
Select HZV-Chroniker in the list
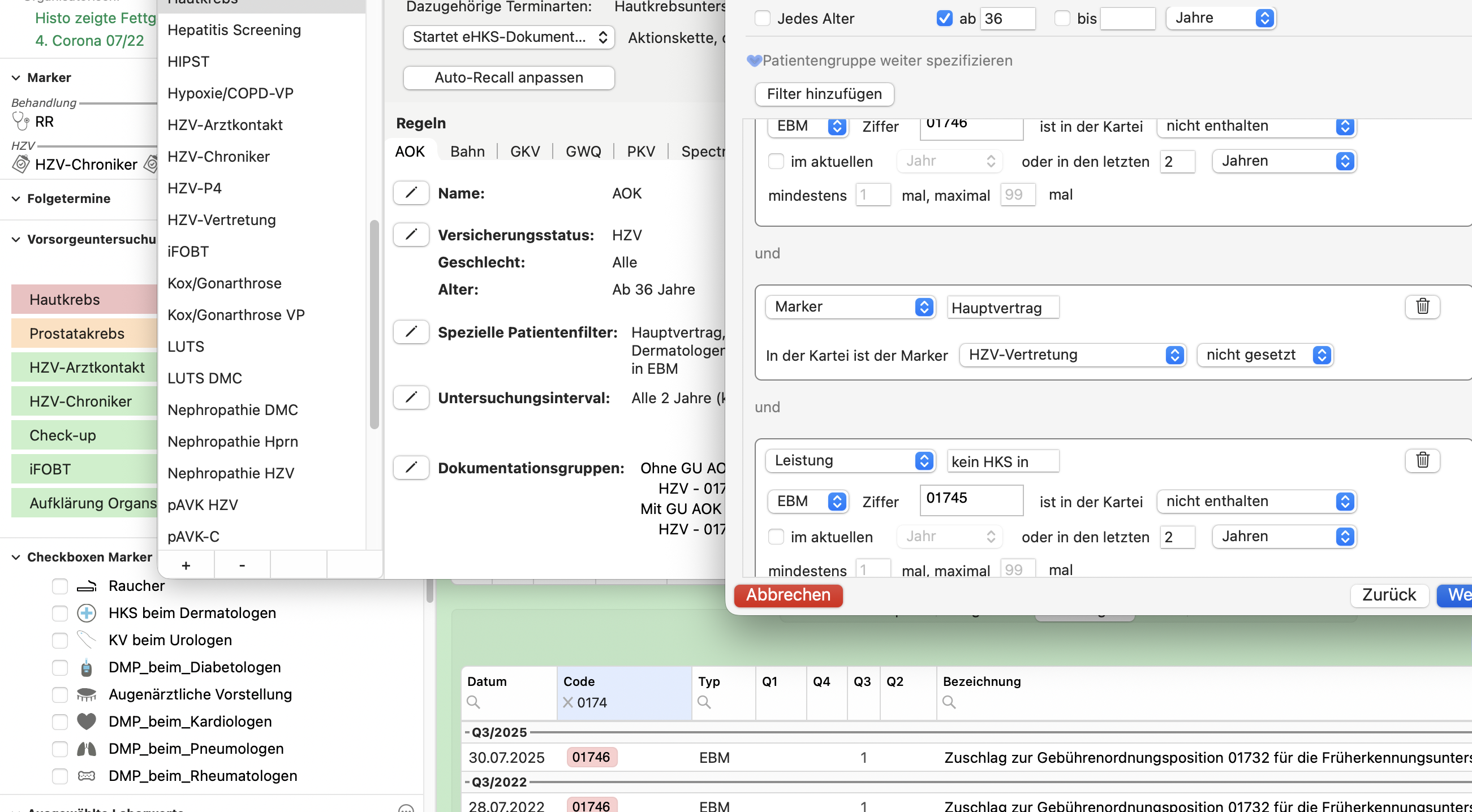[x=218, y=157]
